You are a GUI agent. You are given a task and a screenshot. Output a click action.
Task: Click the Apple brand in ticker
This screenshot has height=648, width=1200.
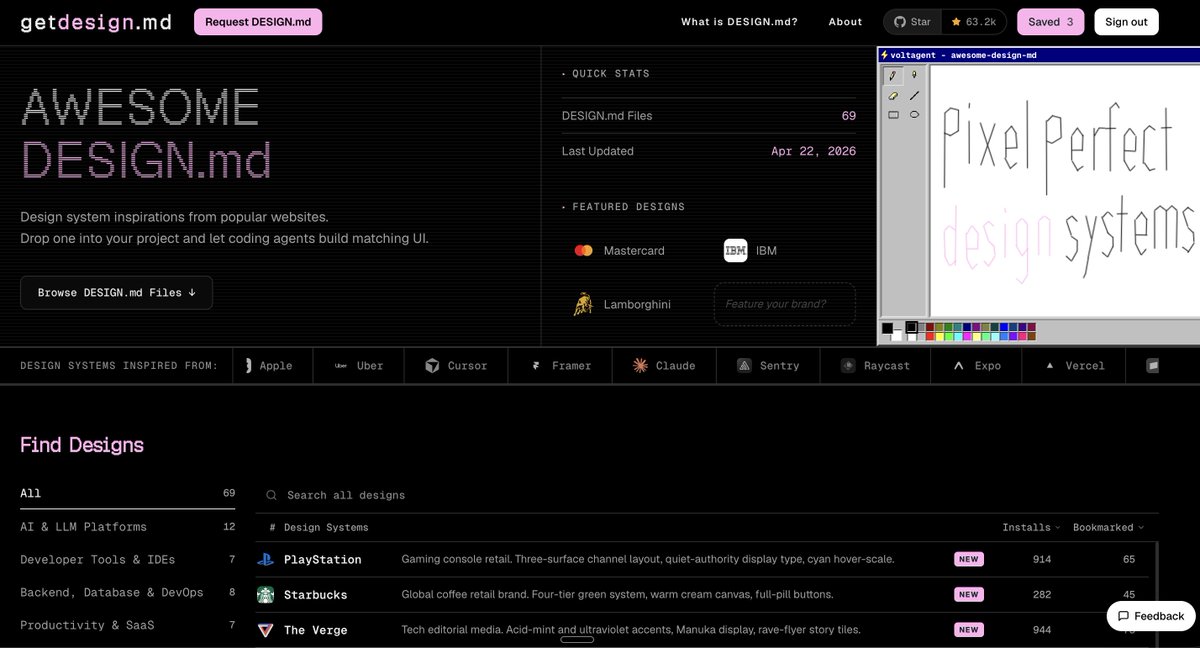coord(271,366)
